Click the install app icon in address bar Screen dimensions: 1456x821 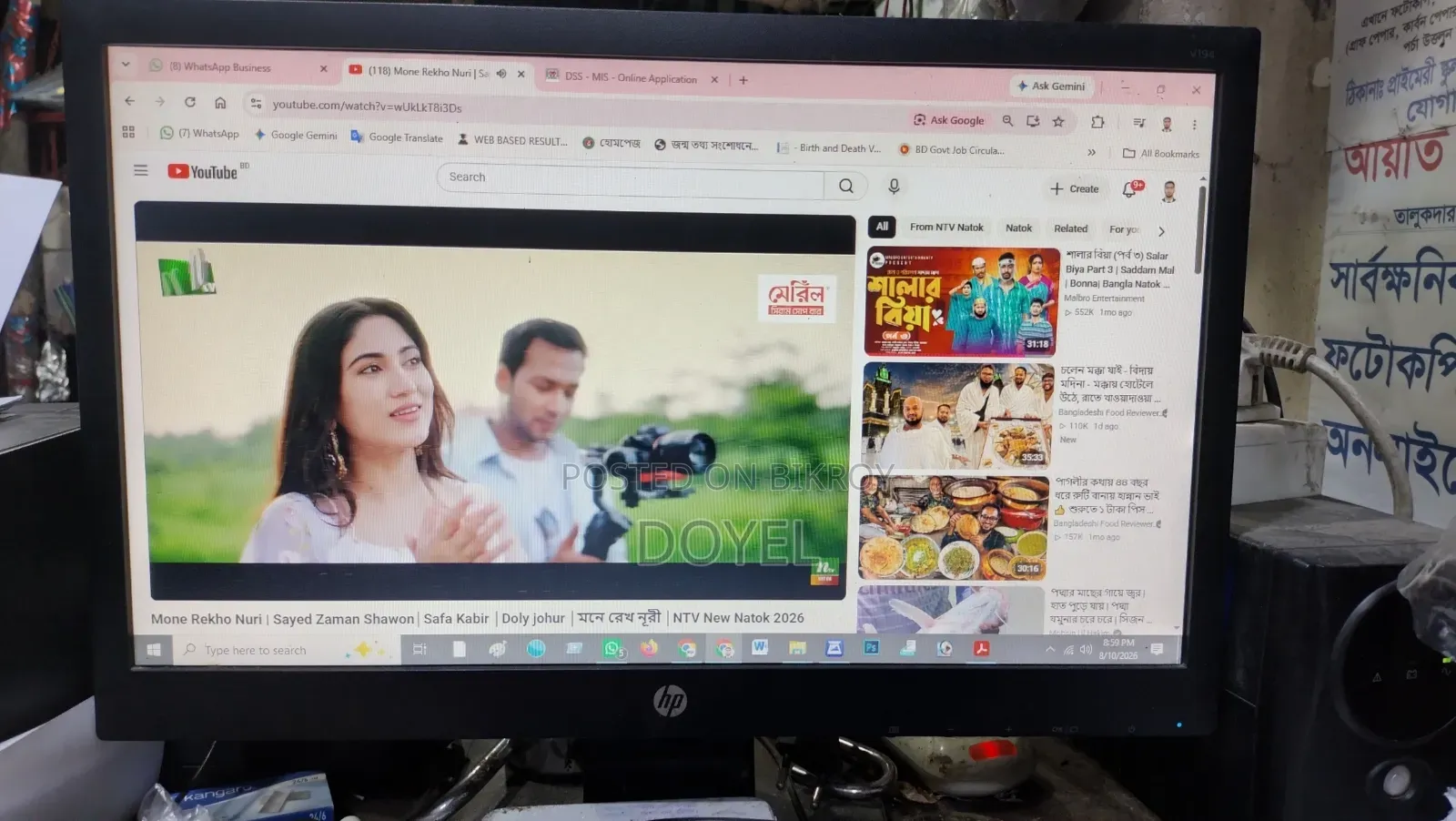[1033, 121]
